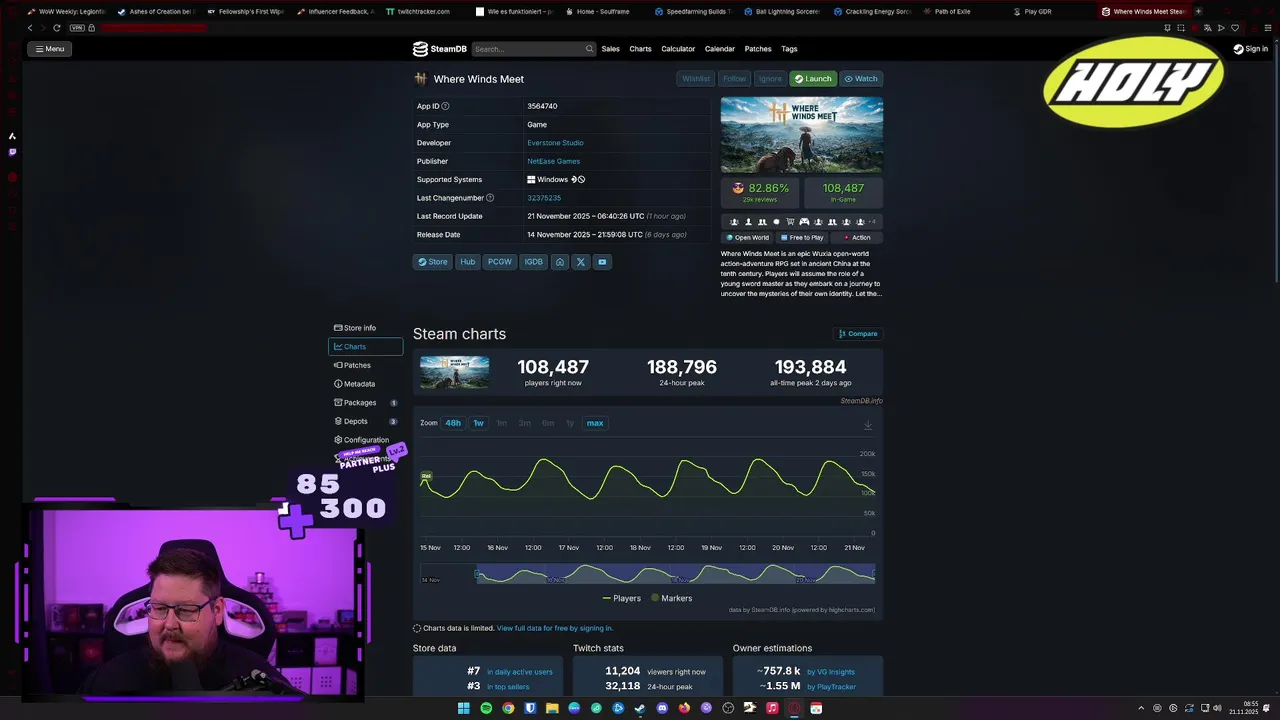Toggle the Ignore button
The image size is (1280, 720).
[770, 79]
